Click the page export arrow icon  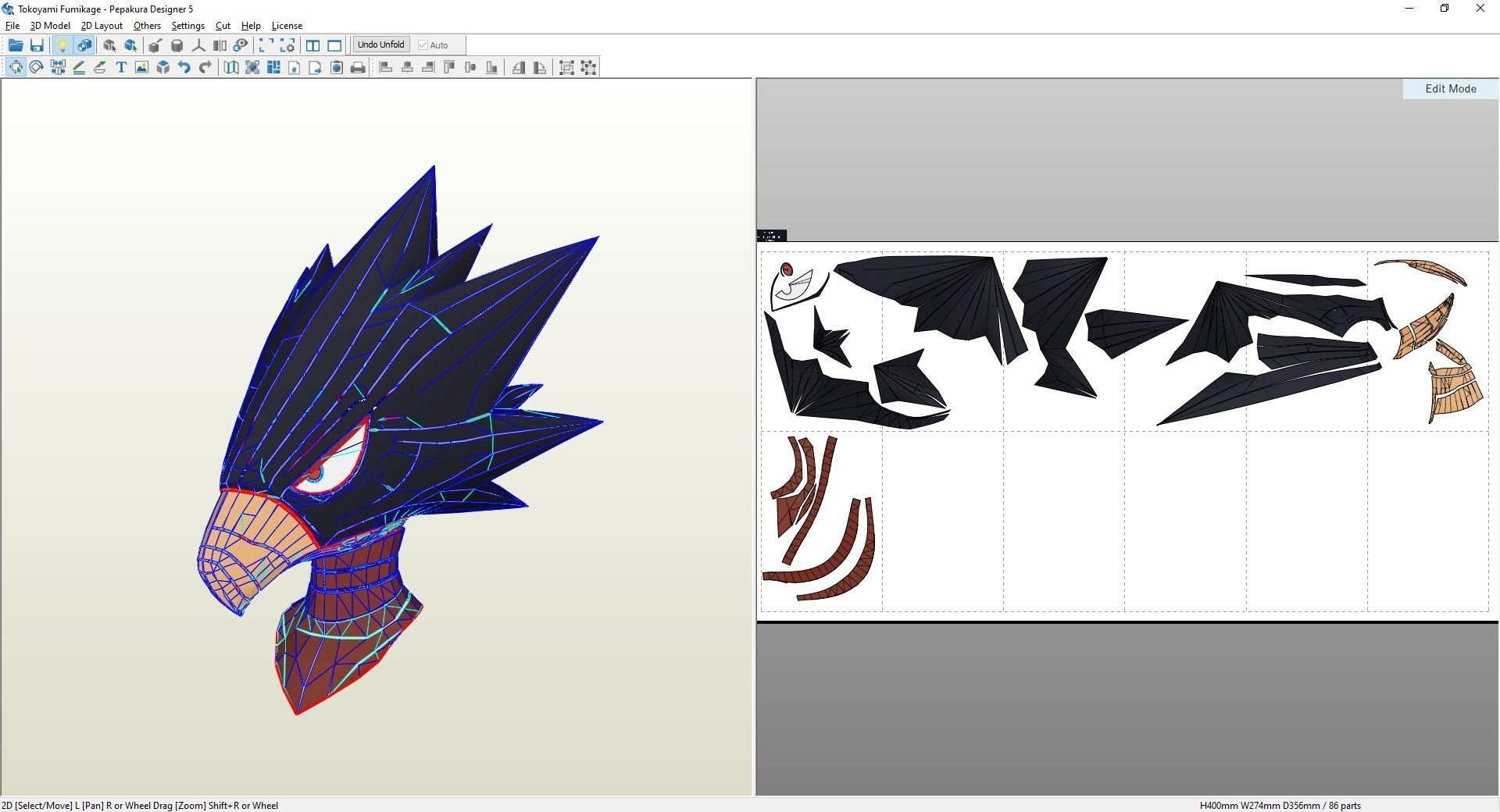click(x=316, y=67)
